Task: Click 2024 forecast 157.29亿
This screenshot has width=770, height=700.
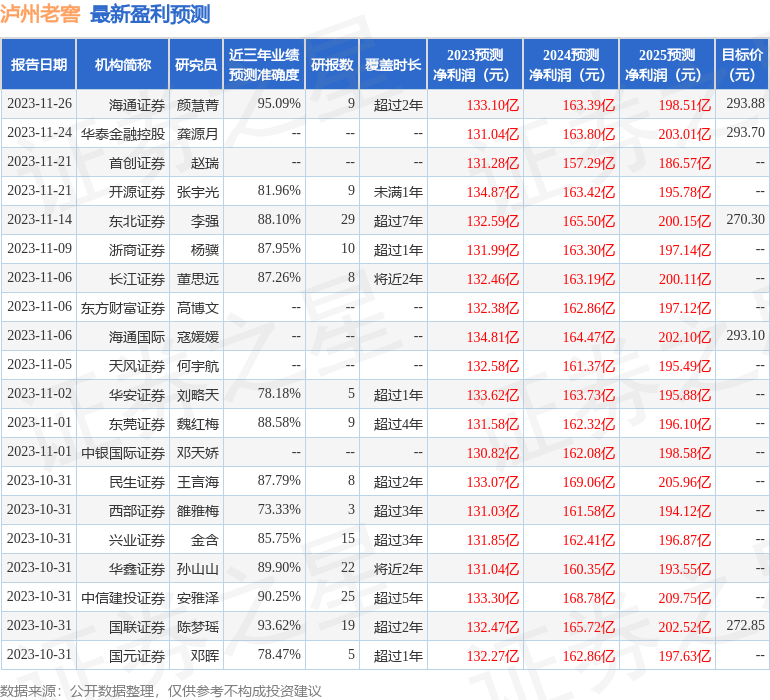Action: 588,163
